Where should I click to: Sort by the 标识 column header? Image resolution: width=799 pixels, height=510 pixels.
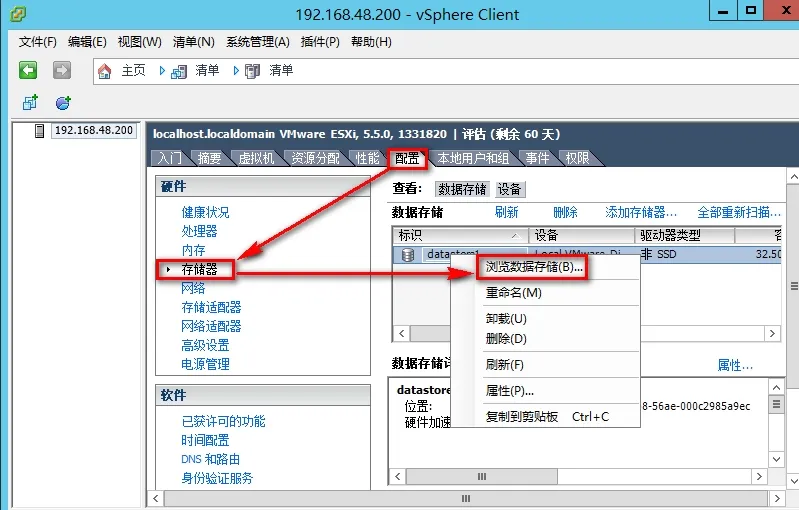coord(461,235)
